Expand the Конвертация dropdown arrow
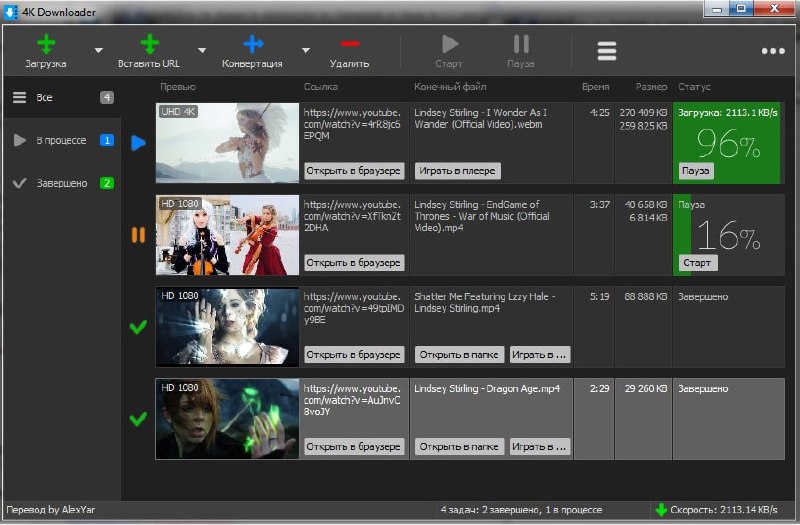This screenshot has height=525, width=800. 306,50
